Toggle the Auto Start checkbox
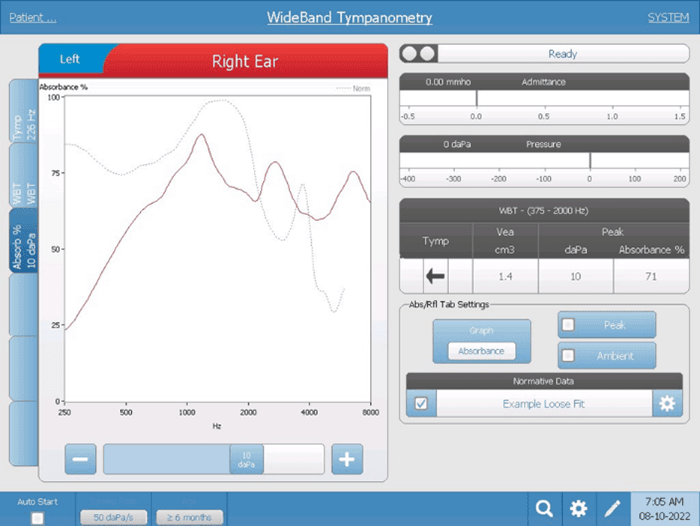 click(37, 517)
